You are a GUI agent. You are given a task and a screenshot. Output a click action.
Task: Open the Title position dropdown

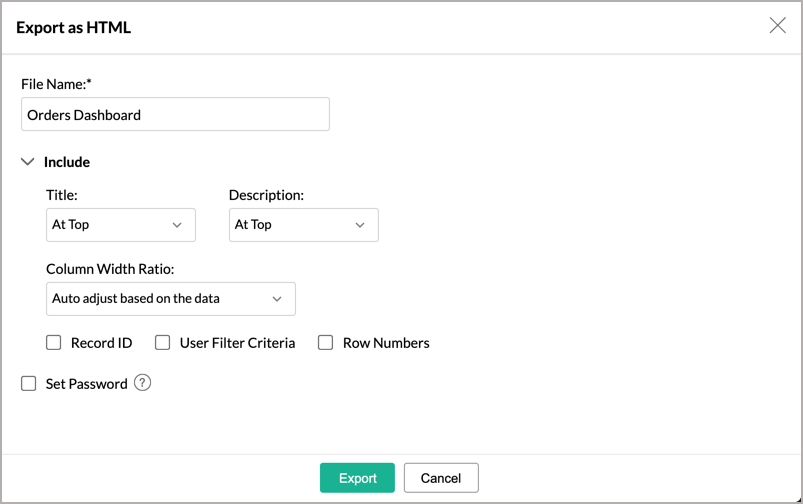[x=120, y=225]
